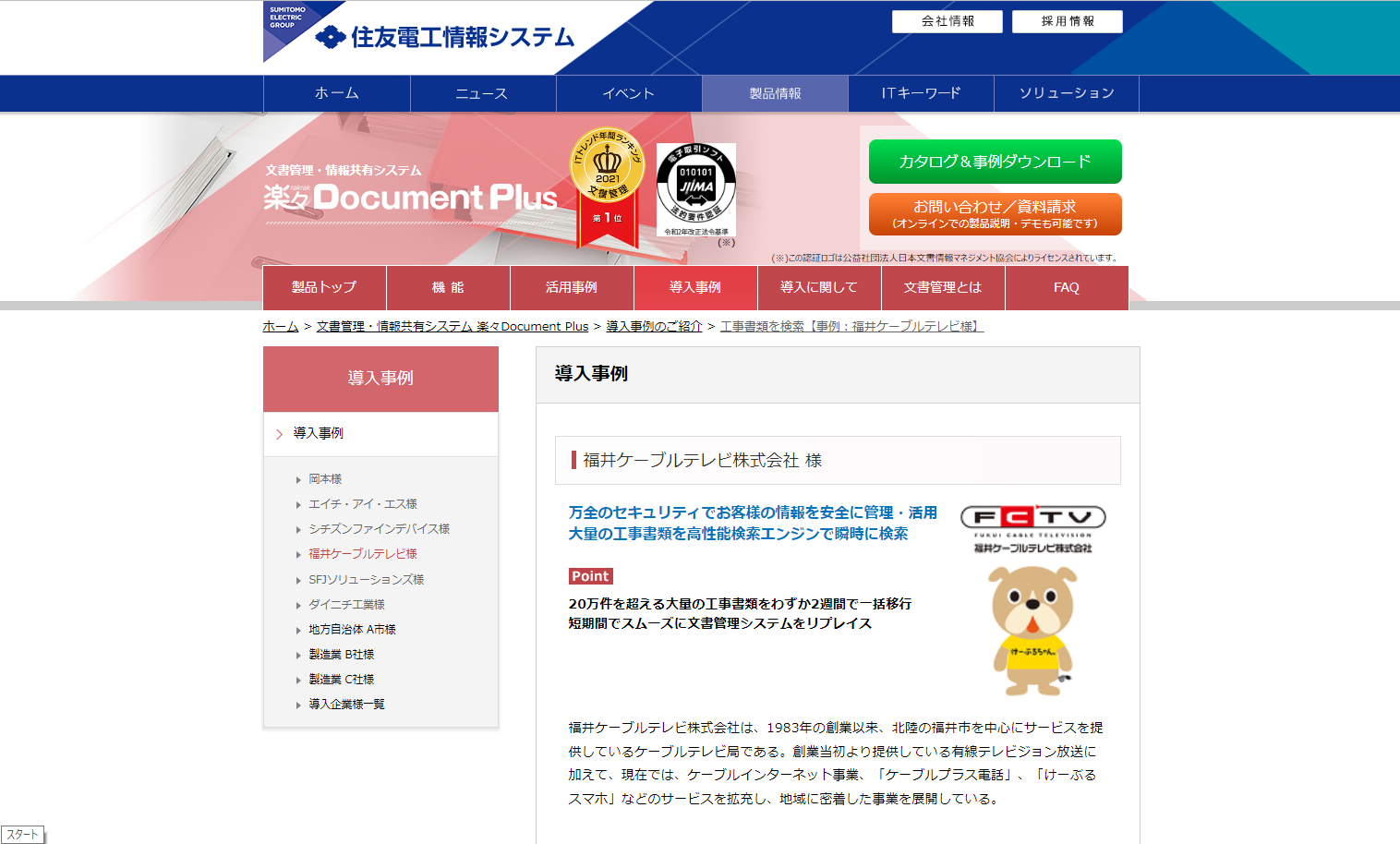The width and height of the screenshot is (1400, 844).
Task: Click the Sumitomo Electric Information Systems logo
Action: [444, 37]
